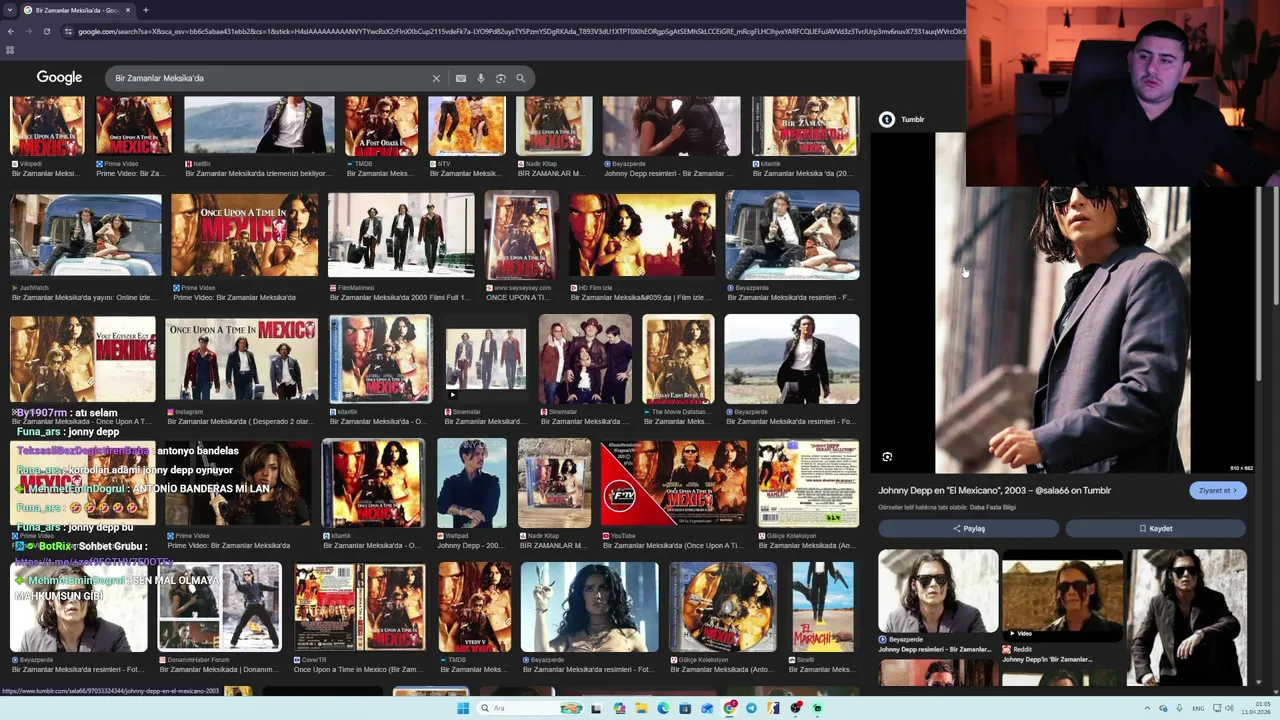Open the Netflix landscape image result
This screenshot has height=720, width=1280.
click(259, 125)
